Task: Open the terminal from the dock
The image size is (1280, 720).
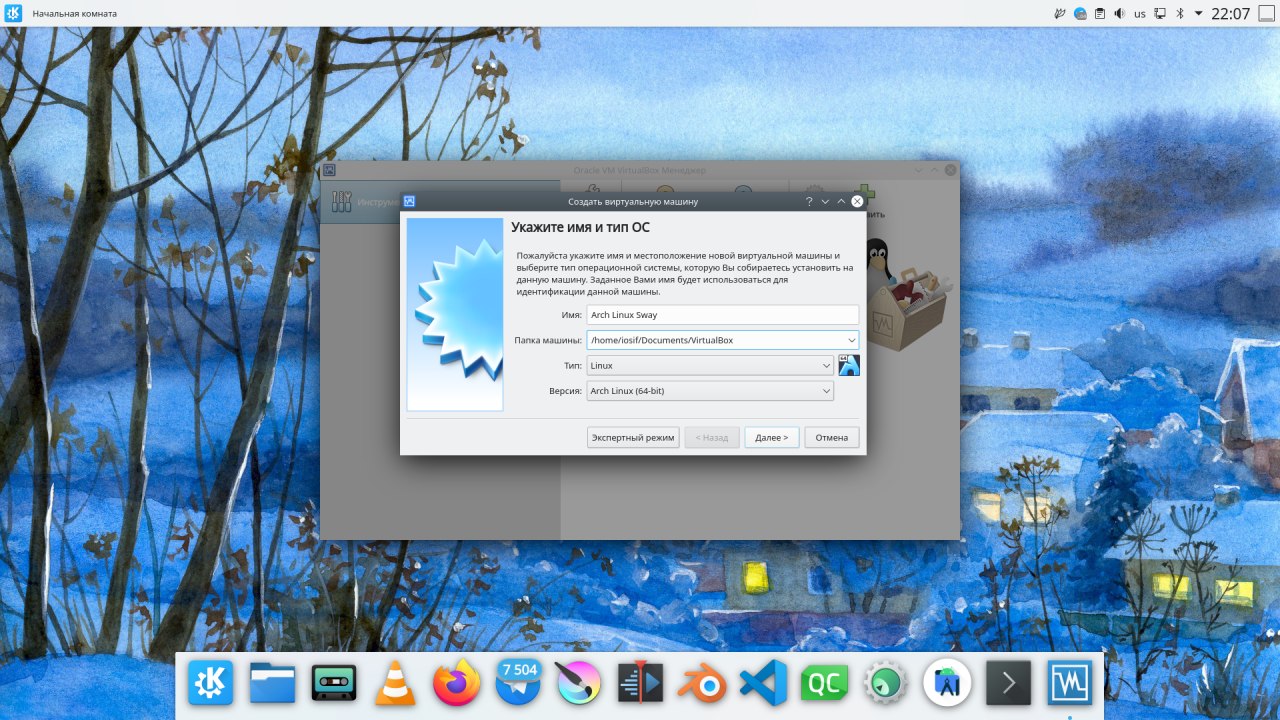Action: pos(1008,684)
